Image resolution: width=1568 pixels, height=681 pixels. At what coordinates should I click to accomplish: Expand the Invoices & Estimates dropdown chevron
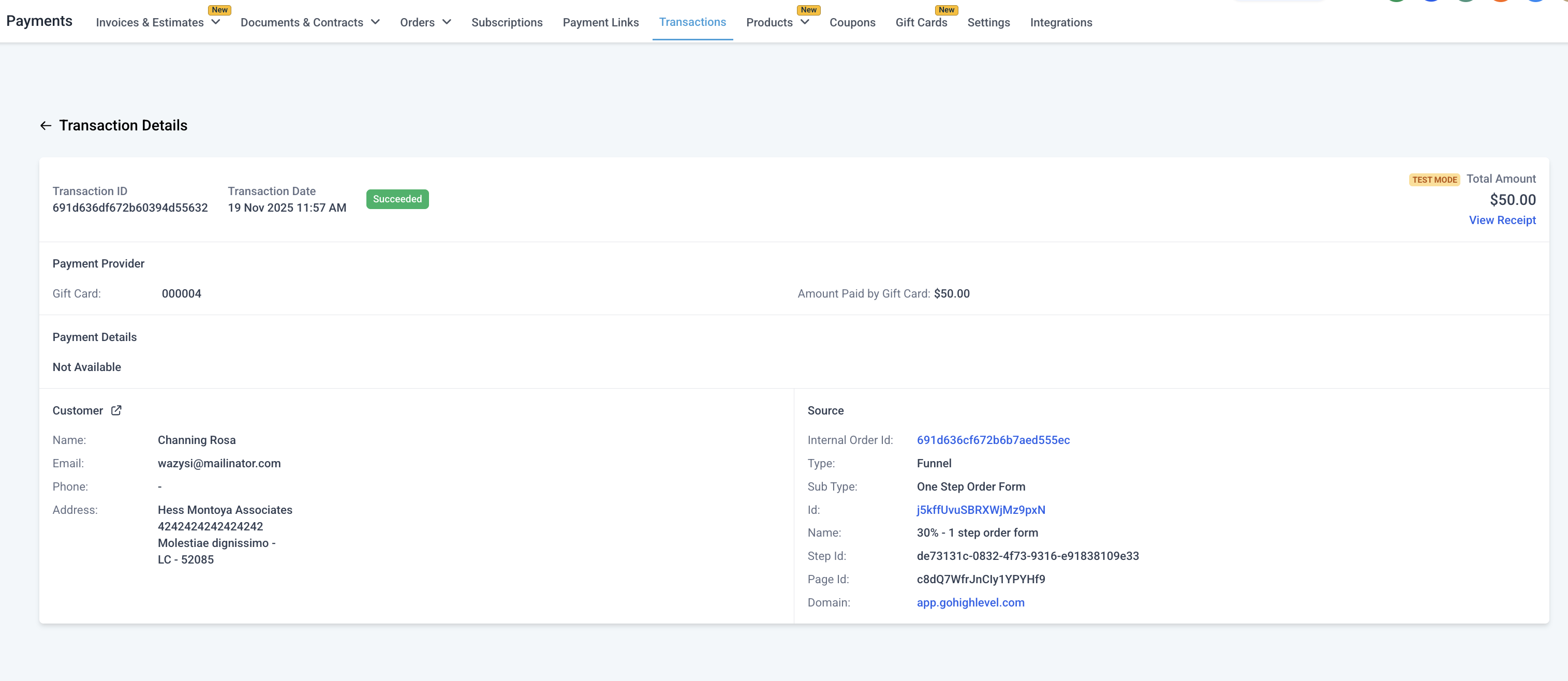pos(215,22)
